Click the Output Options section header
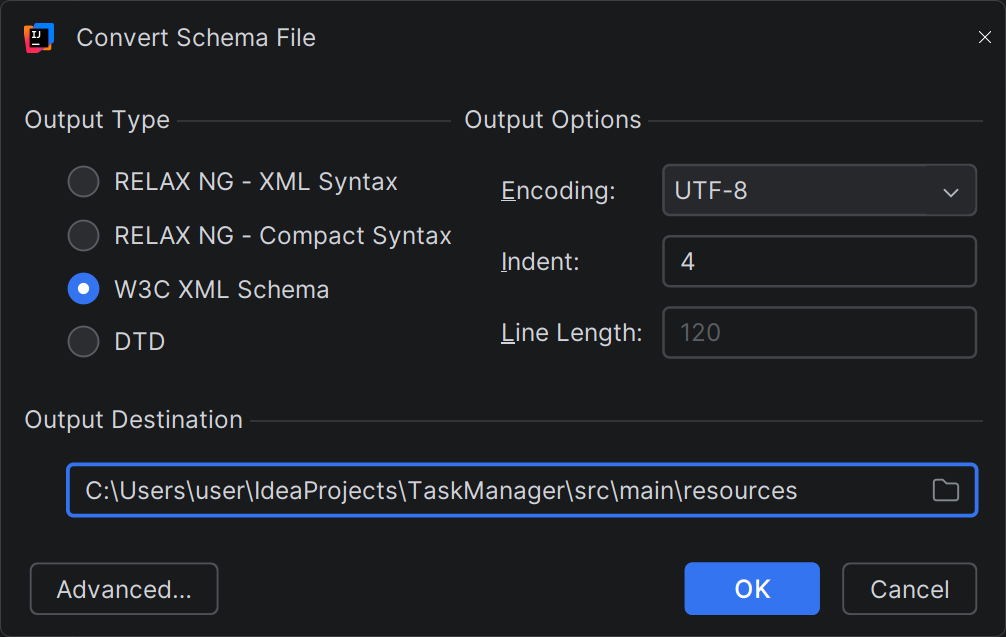Image resolution: width=1006 pixels, height=637 pixels. [x=553, y=120]
